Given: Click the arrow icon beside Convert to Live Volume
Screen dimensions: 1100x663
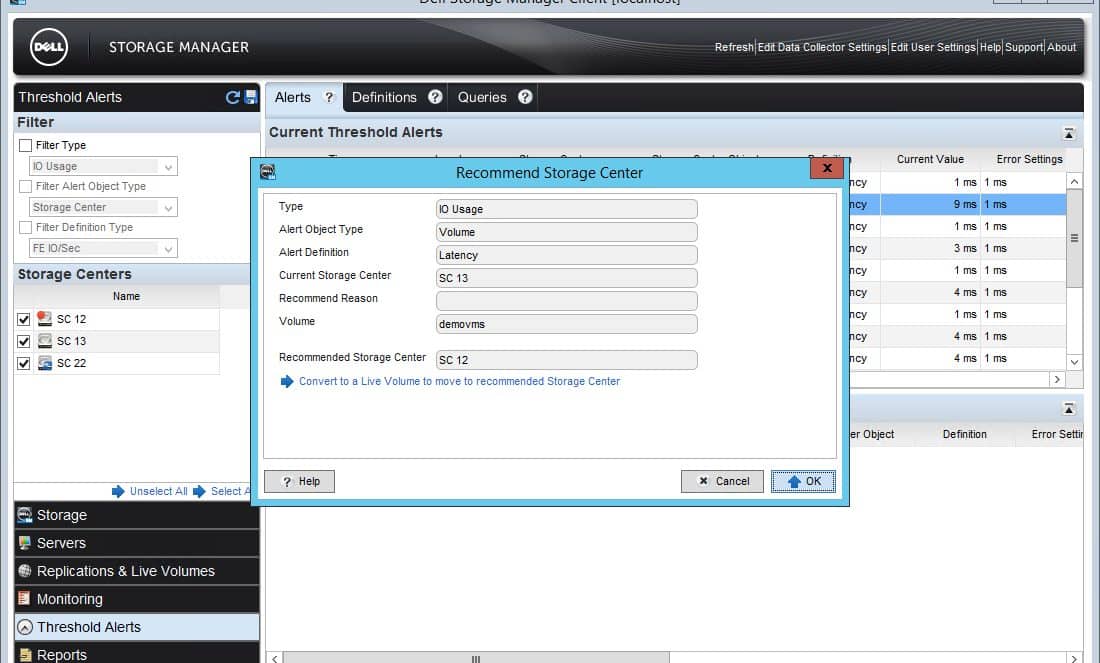Looking at the screenshot, I should point(287,382).
